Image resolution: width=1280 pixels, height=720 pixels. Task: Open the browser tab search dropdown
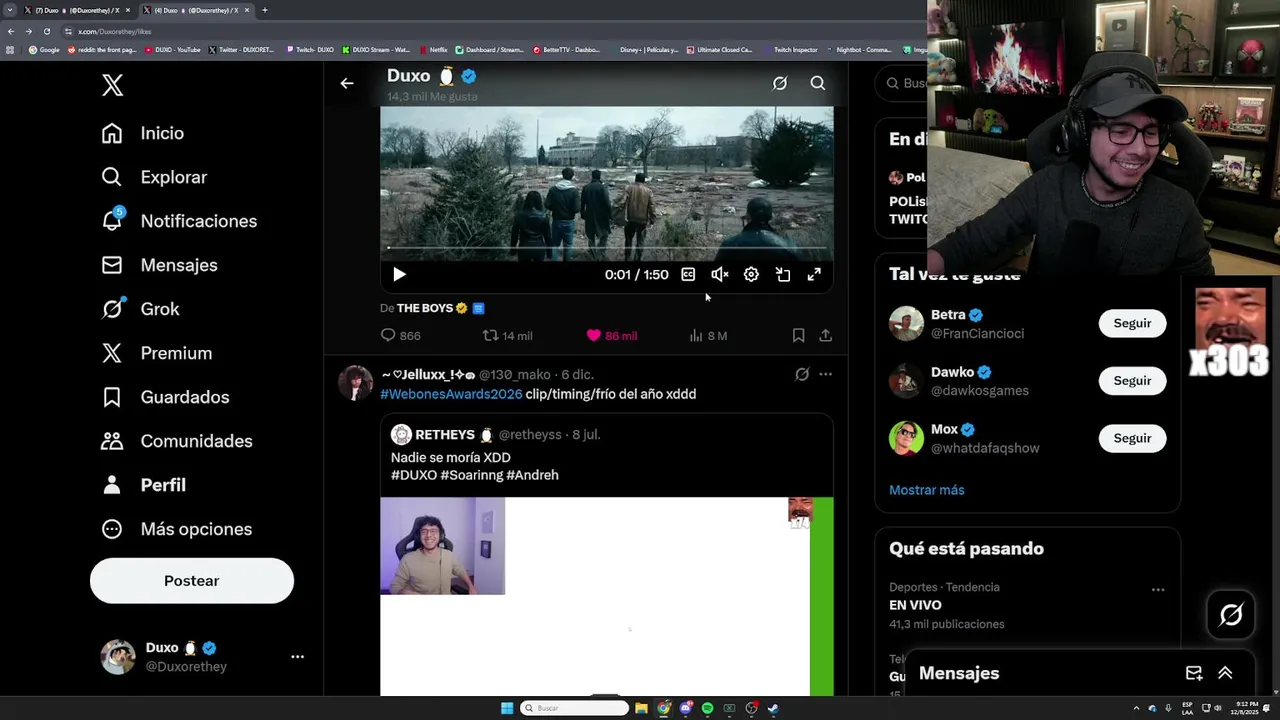pyautogui.click(x=10, y=10)
